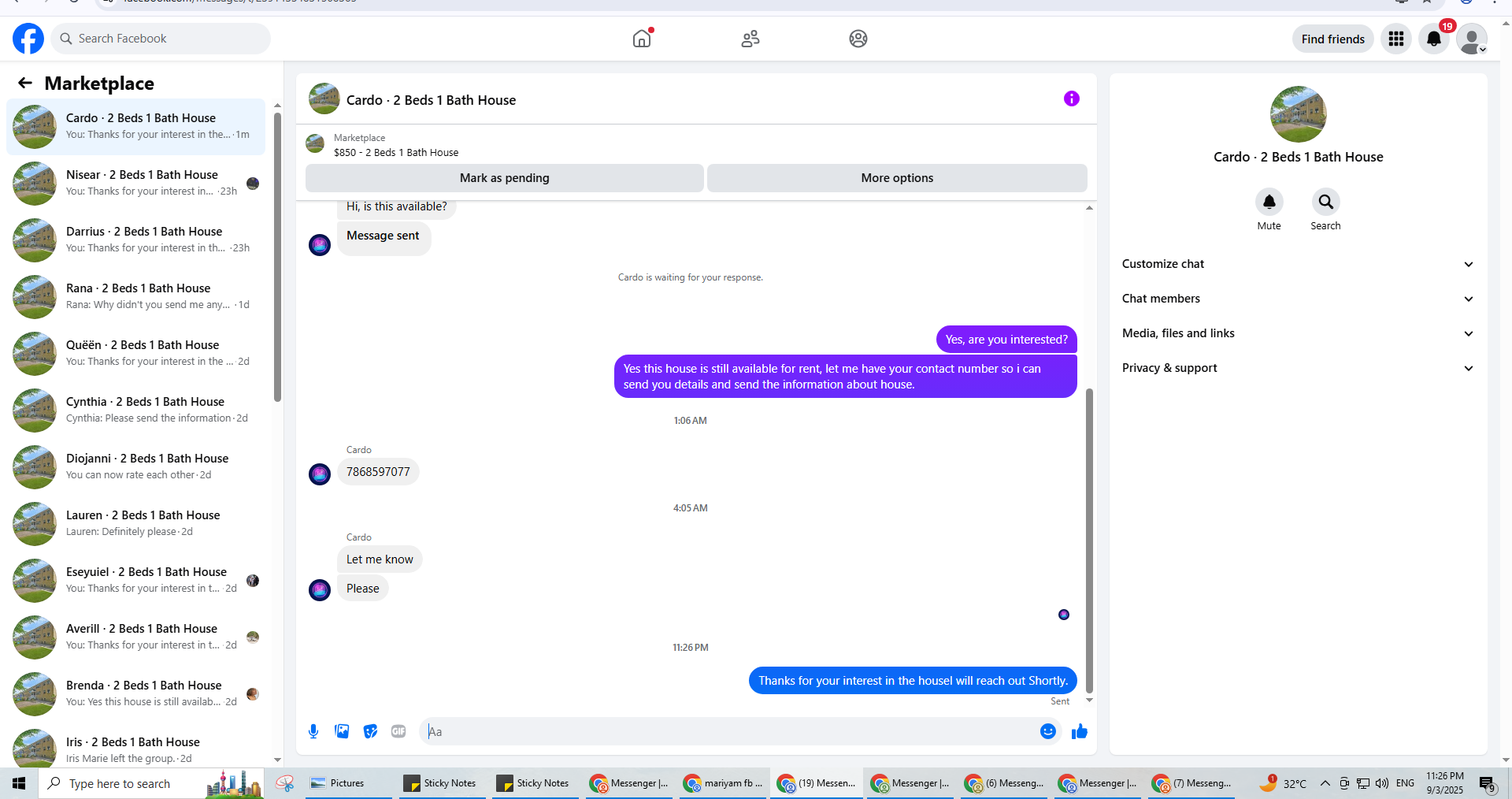The height and width of the screenshot is (799, 1512).
Task: Switch to (6) Messenger Chrome taskbar window
Action: pyautogui.click(x=1004, y=783)
